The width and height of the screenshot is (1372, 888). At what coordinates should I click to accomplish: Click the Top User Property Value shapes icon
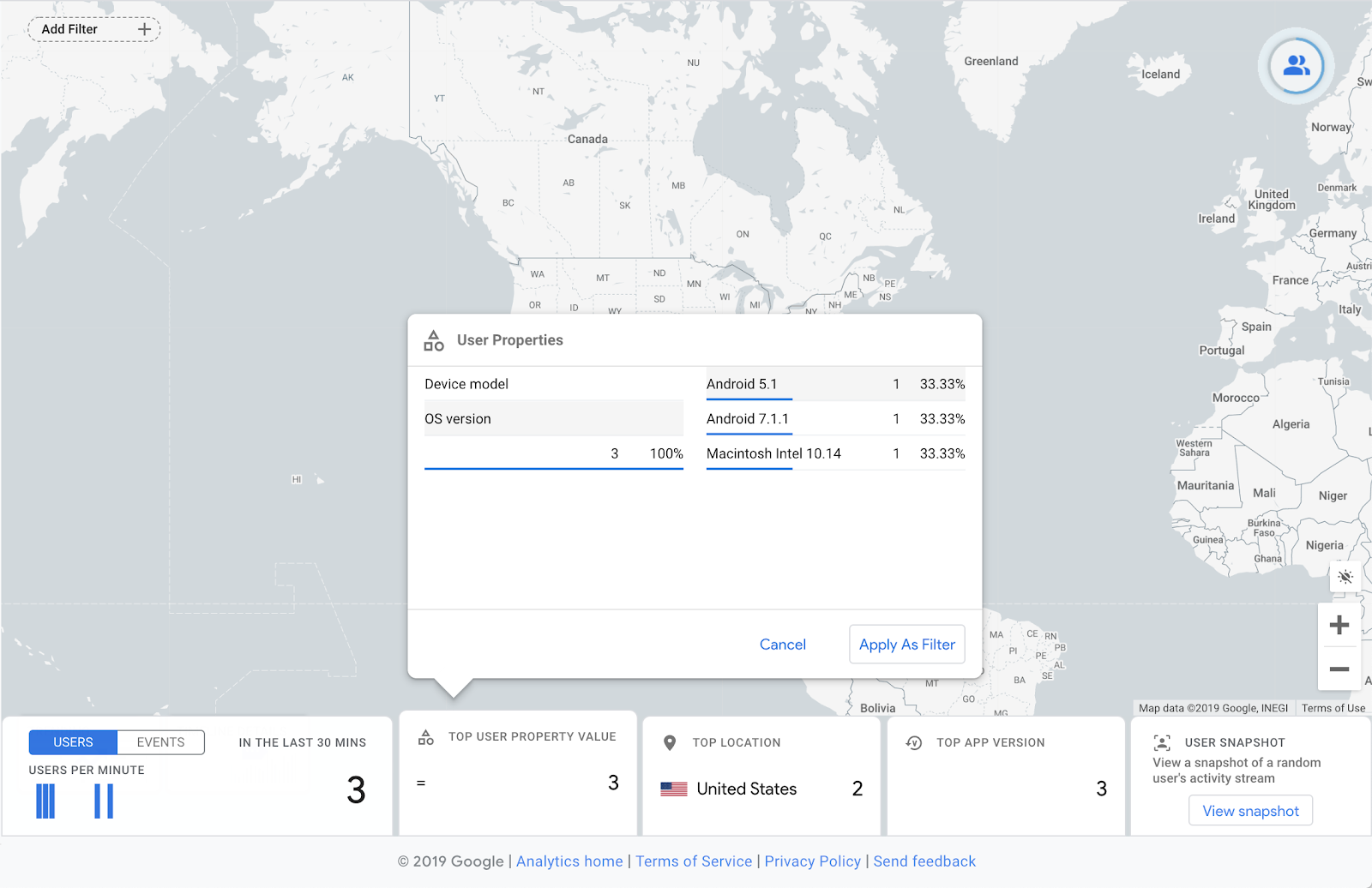[x=426, y=736]
